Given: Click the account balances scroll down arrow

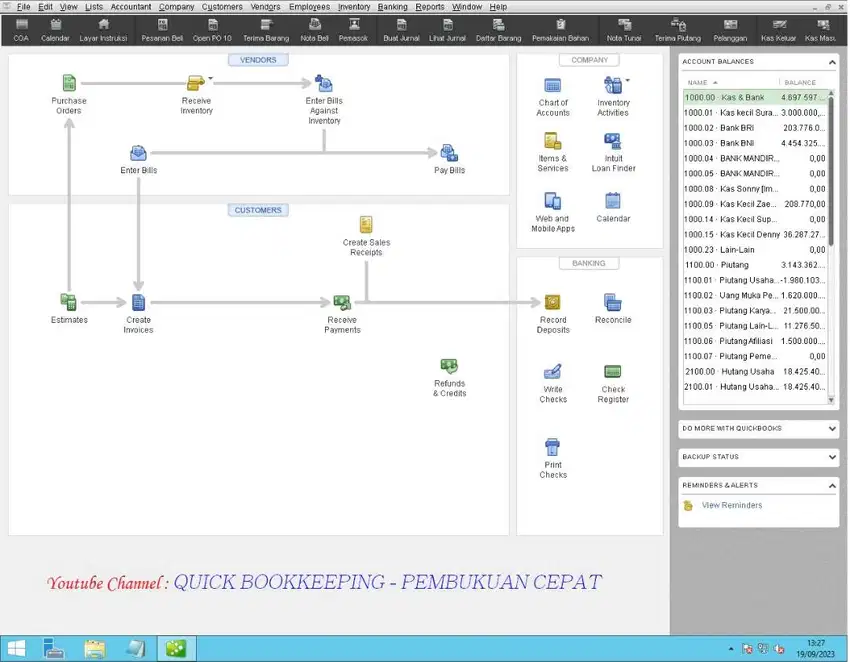Looking at the screenshot, I should [x=831, y=400].
